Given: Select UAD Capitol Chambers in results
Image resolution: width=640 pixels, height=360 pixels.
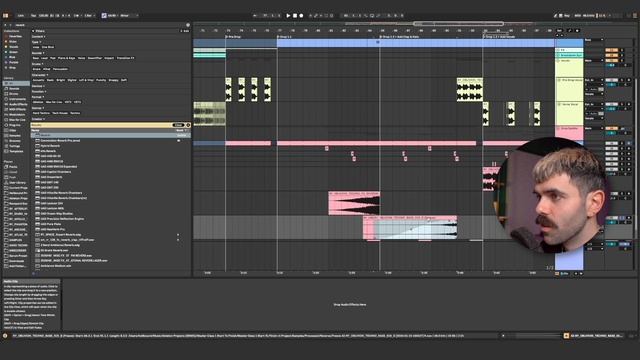Looking at the screenshot, I should pyautogui.click(x=56, y=172).
